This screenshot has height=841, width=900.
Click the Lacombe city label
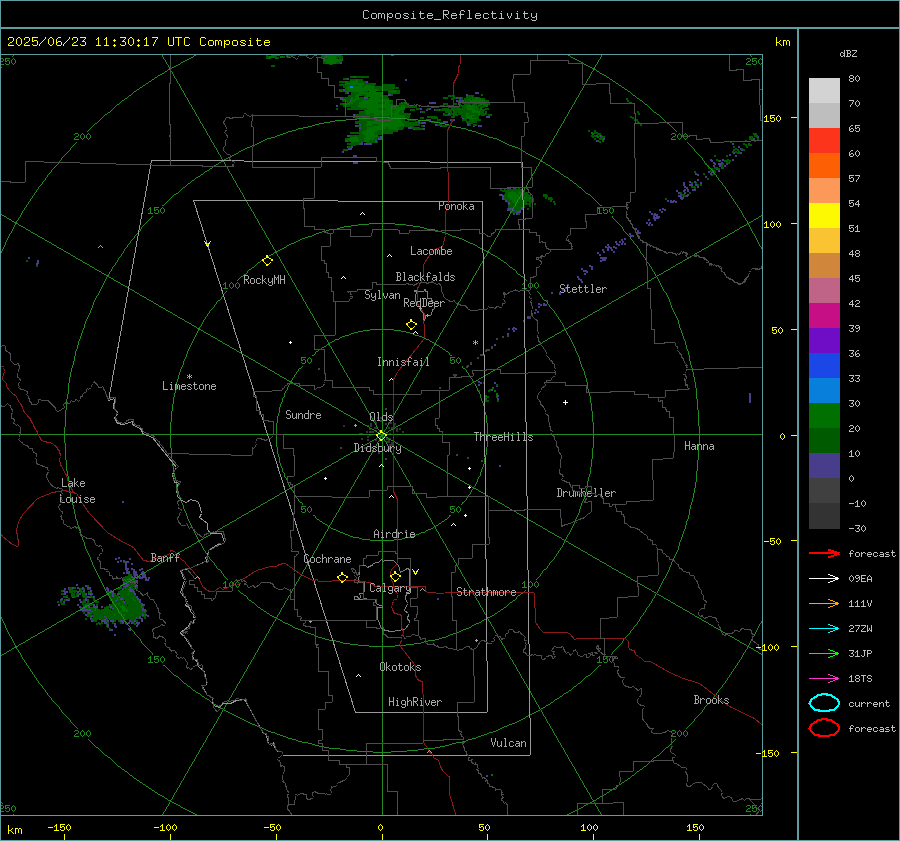(x=431, y=251)
